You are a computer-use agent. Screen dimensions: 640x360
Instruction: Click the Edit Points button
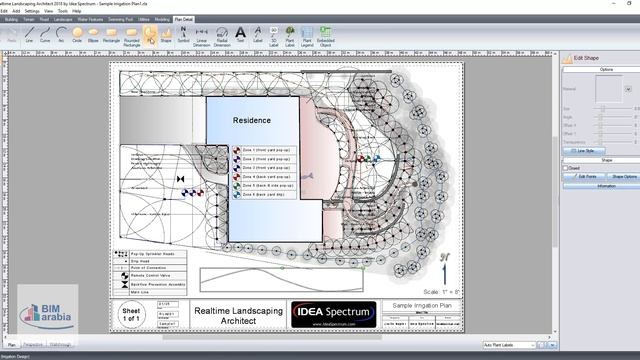click(584, 176)
